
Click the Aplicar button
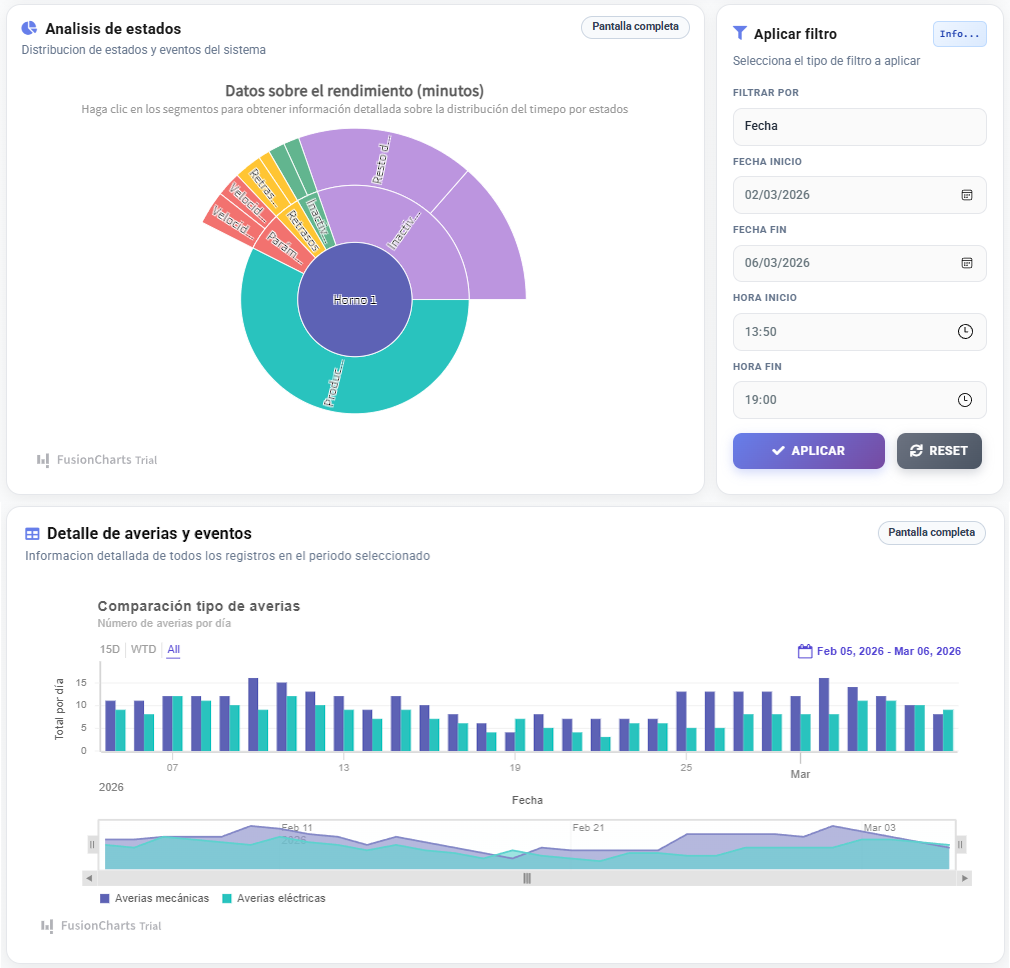(x=808, y=451)
